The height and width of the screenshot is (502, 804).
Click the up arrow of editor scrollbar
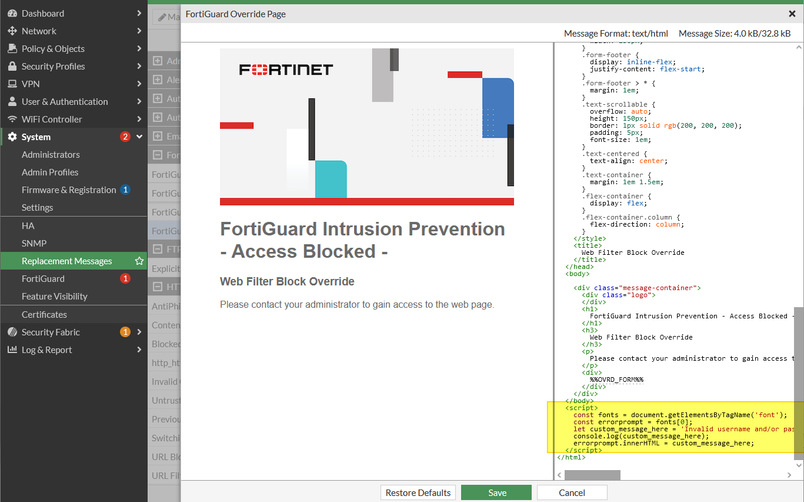click(798, 47)
